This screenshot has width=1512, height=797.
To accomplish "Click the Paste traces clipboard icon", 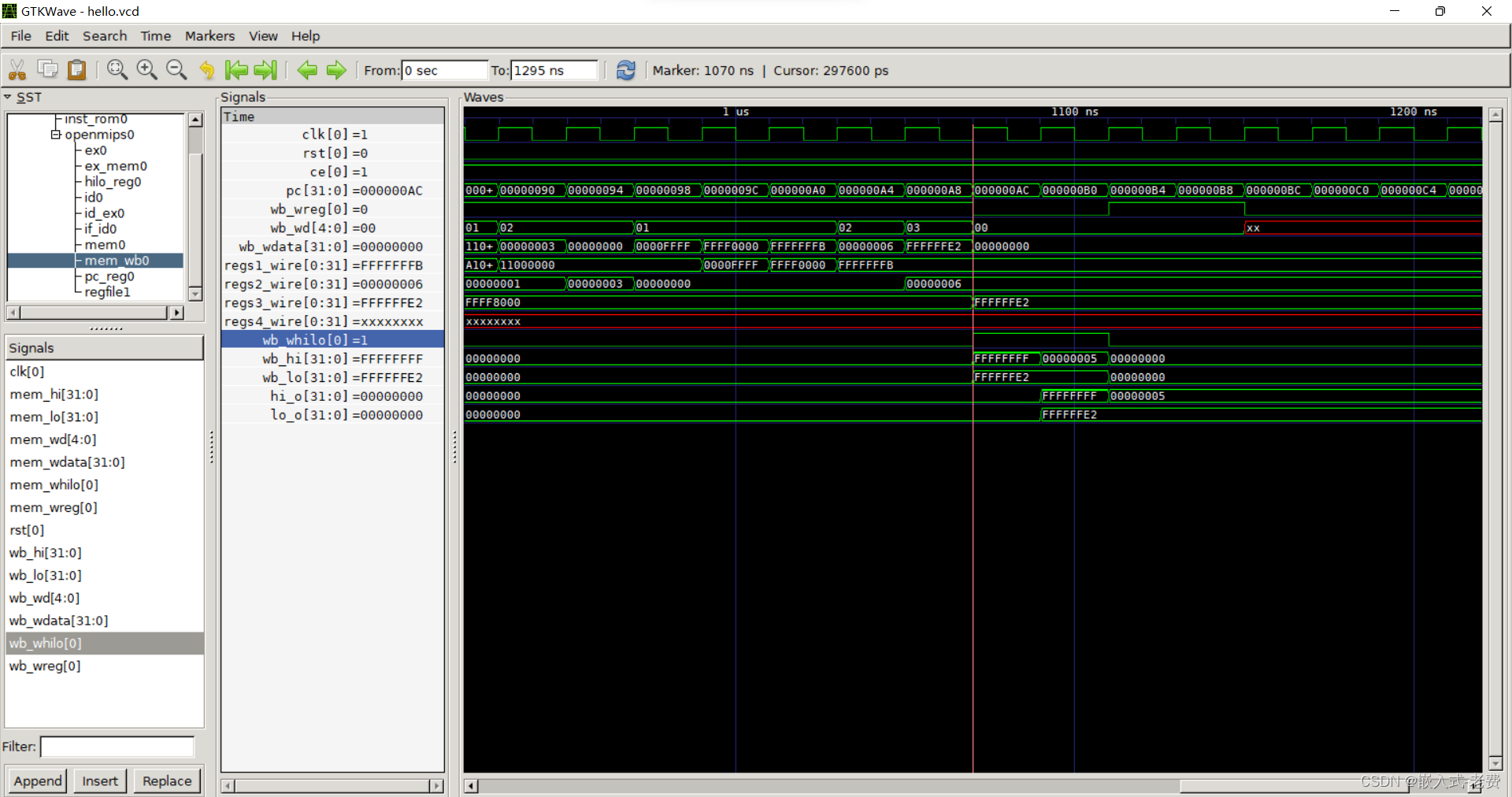I will [x=76, y=70].
